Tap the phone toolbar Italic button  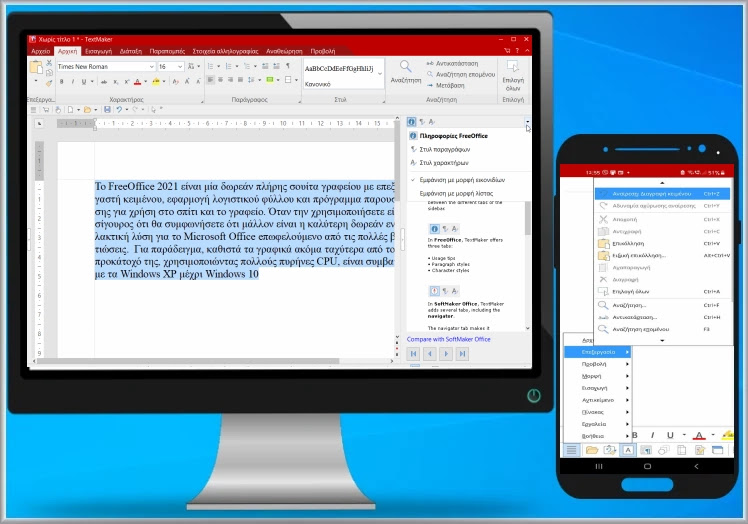coord(652,435)
